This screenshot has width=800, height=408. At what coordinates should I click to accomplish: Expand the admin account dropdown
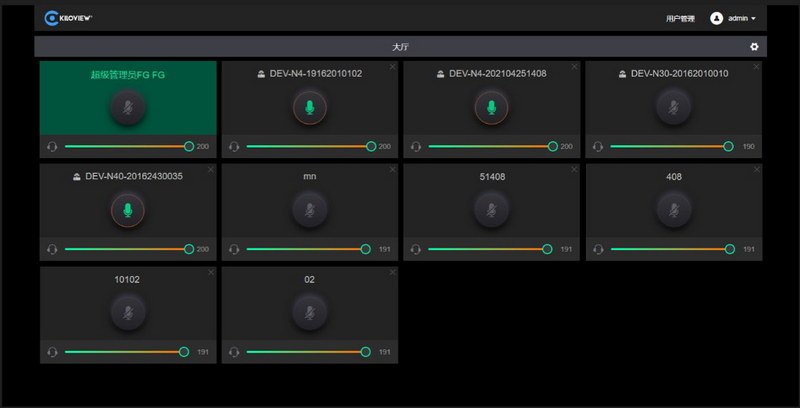[753, 18]
